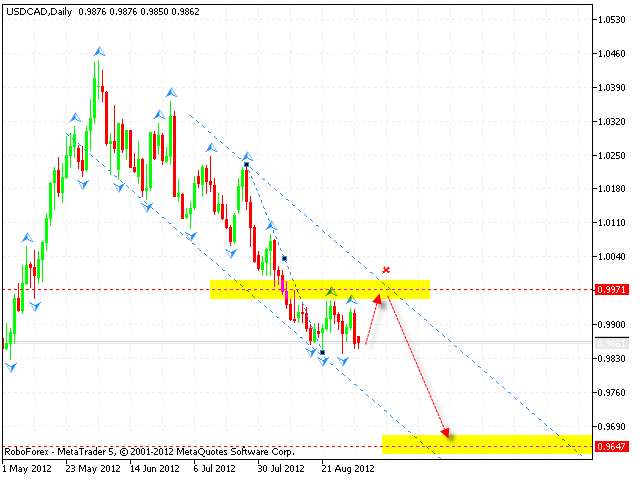This screenshot has width=640, height=480.
Task: Click the red X marker near the channel line
Action: coord(386,270)
